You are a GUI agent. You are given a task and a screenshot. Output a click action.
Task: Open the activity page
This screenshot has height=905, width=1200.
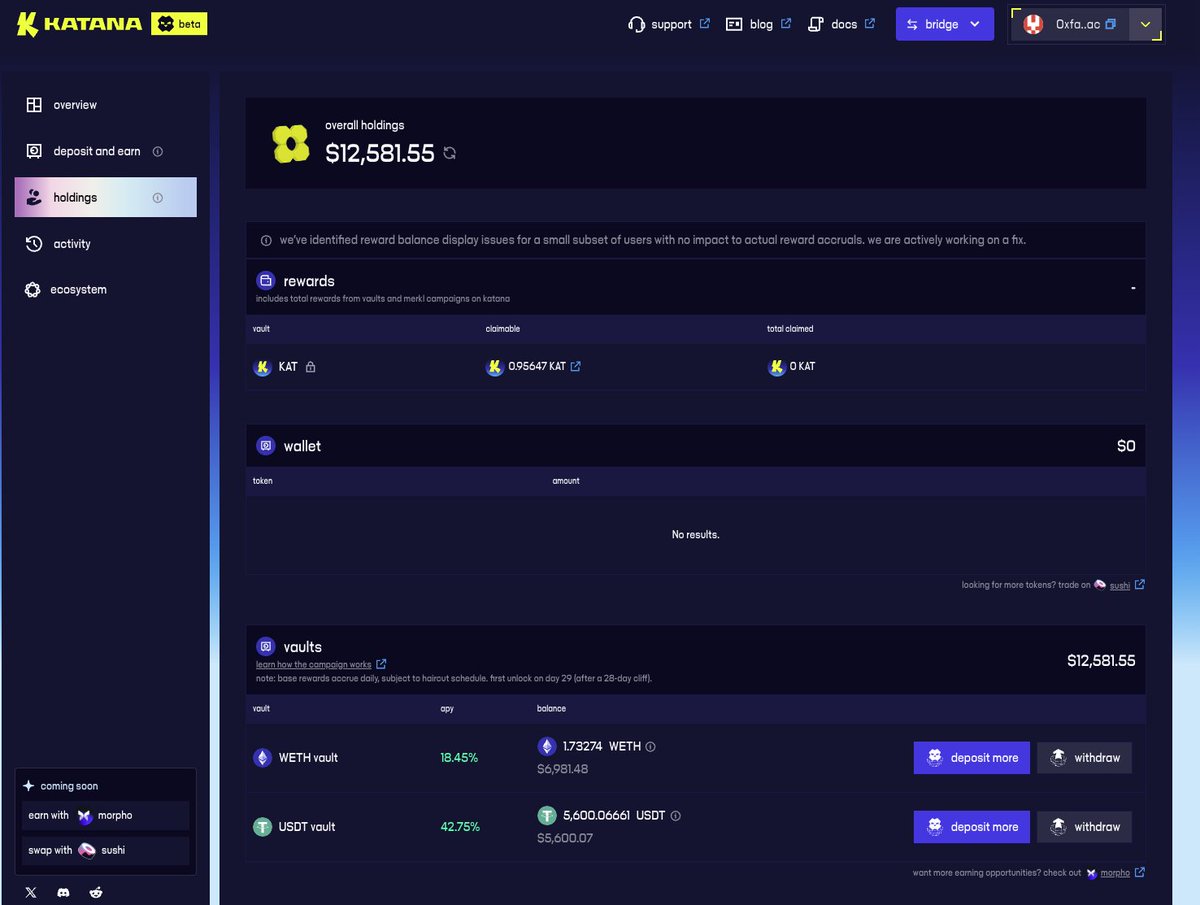point(105,244)
